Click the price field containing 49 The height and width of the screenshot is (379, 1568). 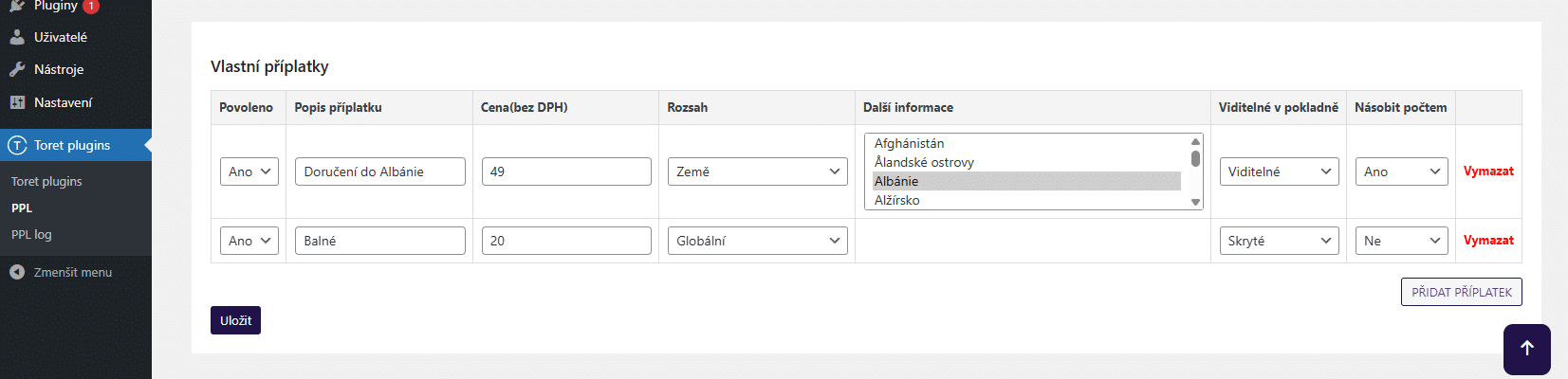click(566, 171)
